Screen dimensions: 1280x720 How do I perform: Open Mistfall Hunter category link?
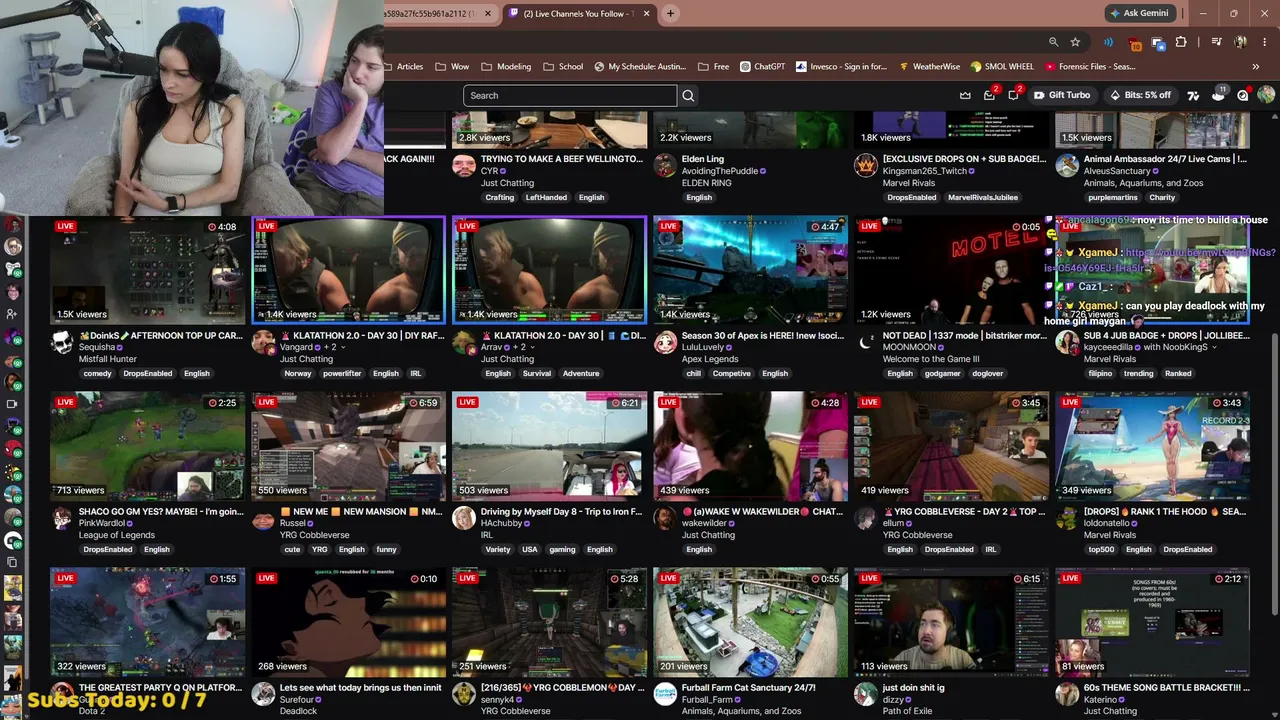coord(108,359)
